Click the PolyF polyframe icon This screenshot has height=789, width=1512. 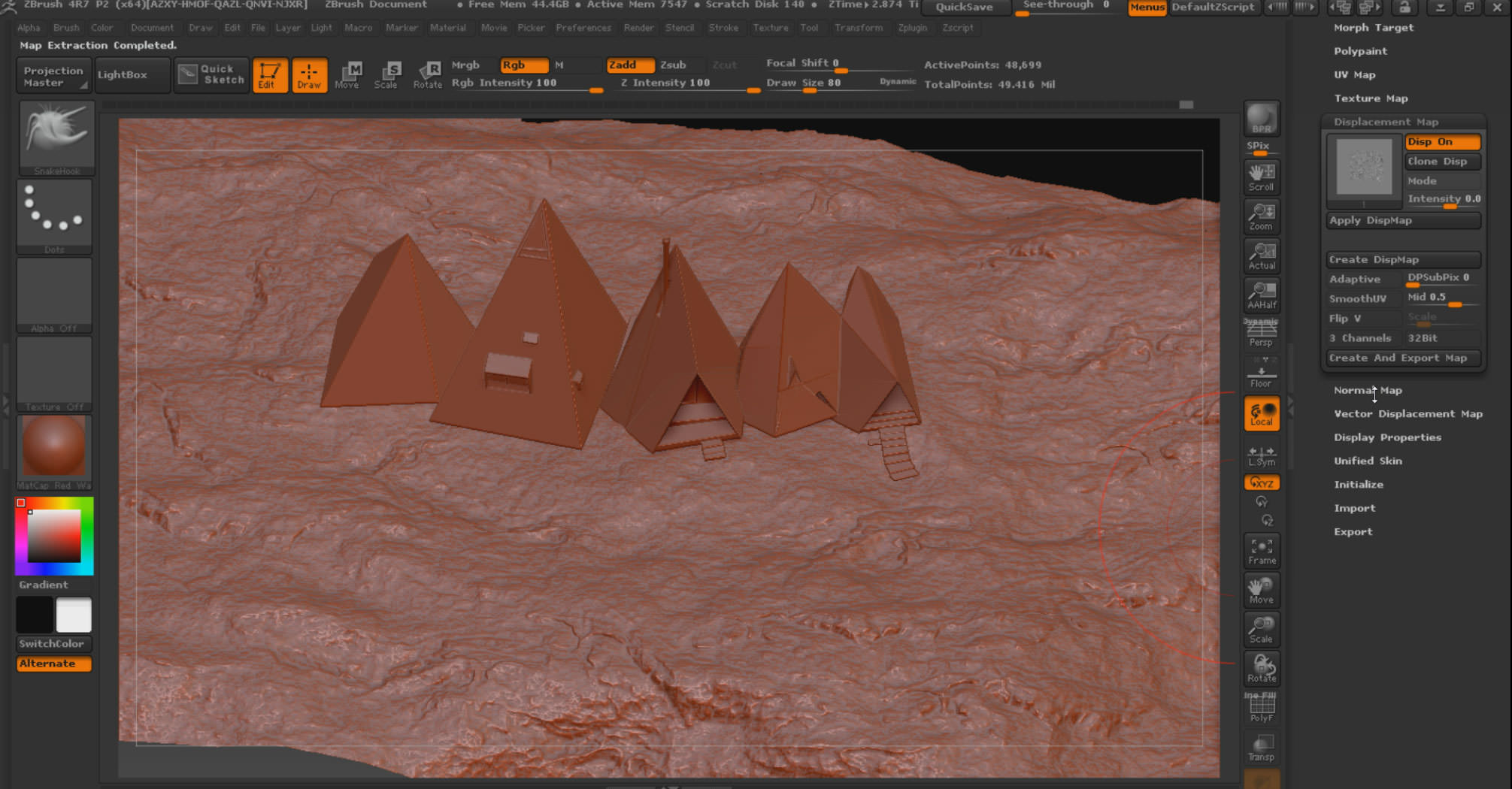point(1261,705)
